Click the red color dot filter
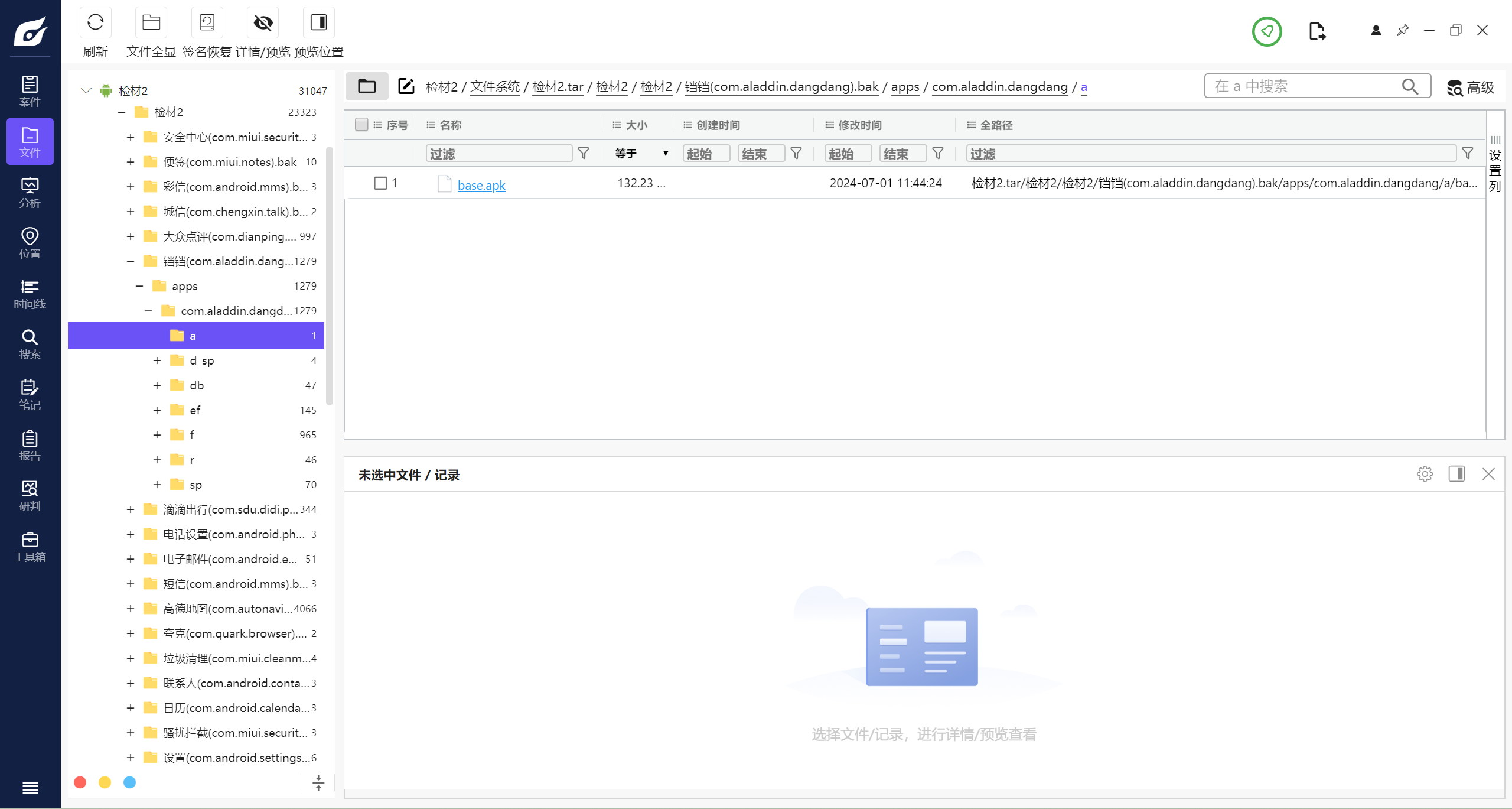Viewport: 1512px width, 809px height. pos(80,782)
